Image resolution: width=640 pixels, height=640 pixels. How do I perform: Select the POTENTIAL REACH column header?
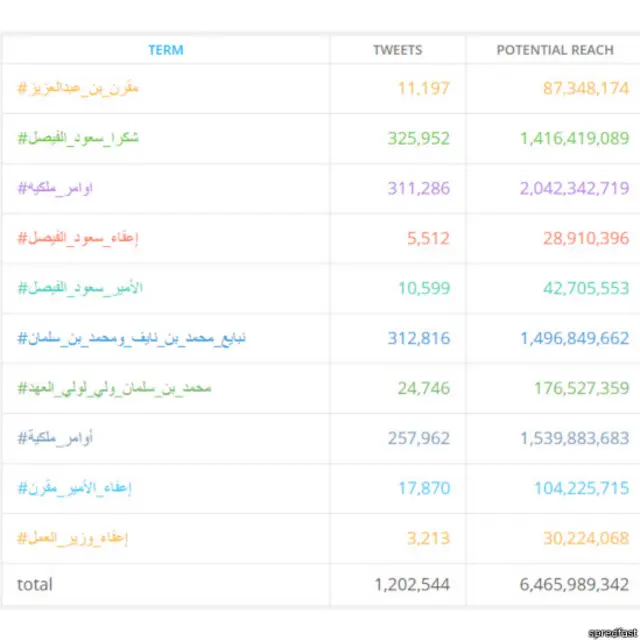point(555,50)
